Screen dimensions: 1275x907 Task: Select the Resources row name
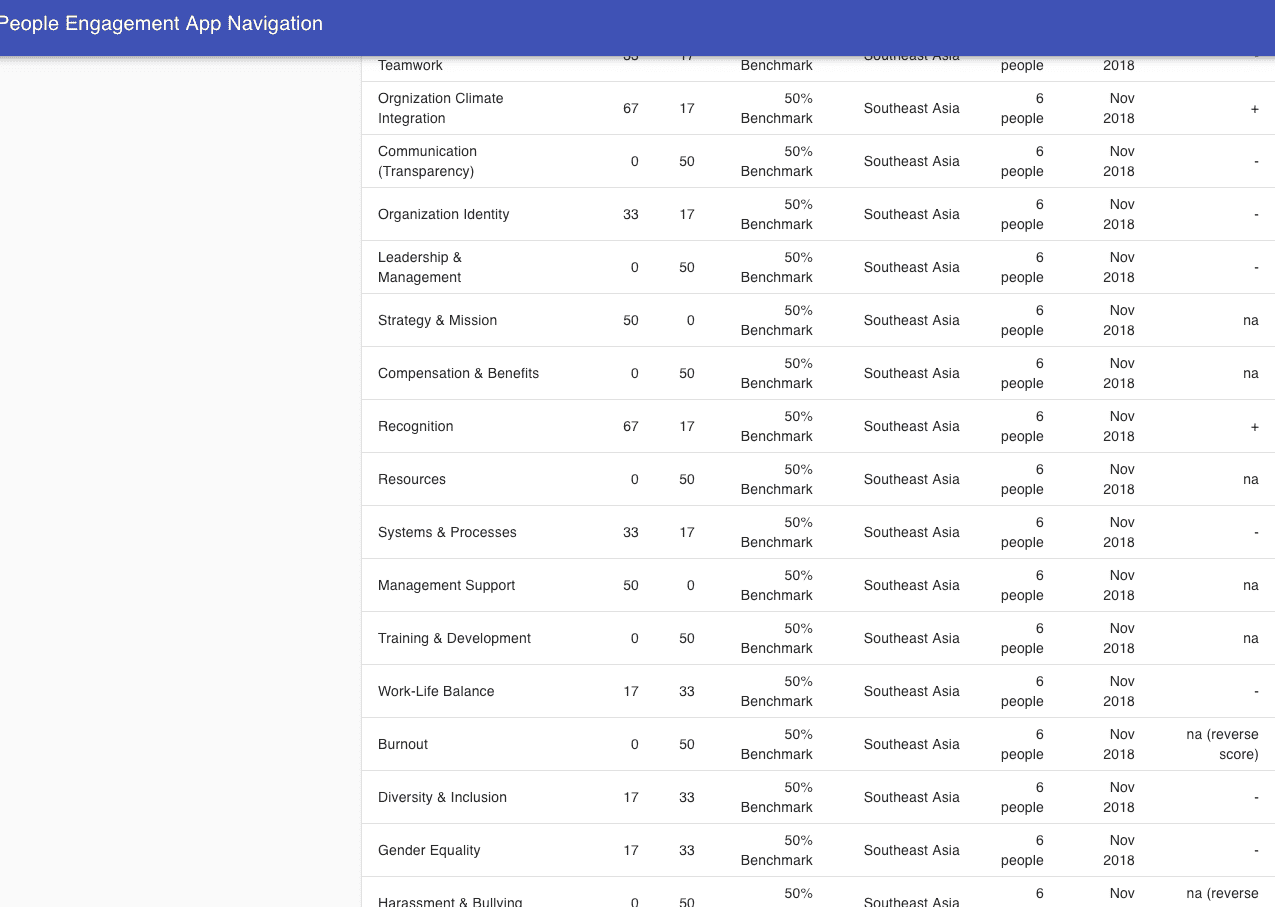[412, 479]
